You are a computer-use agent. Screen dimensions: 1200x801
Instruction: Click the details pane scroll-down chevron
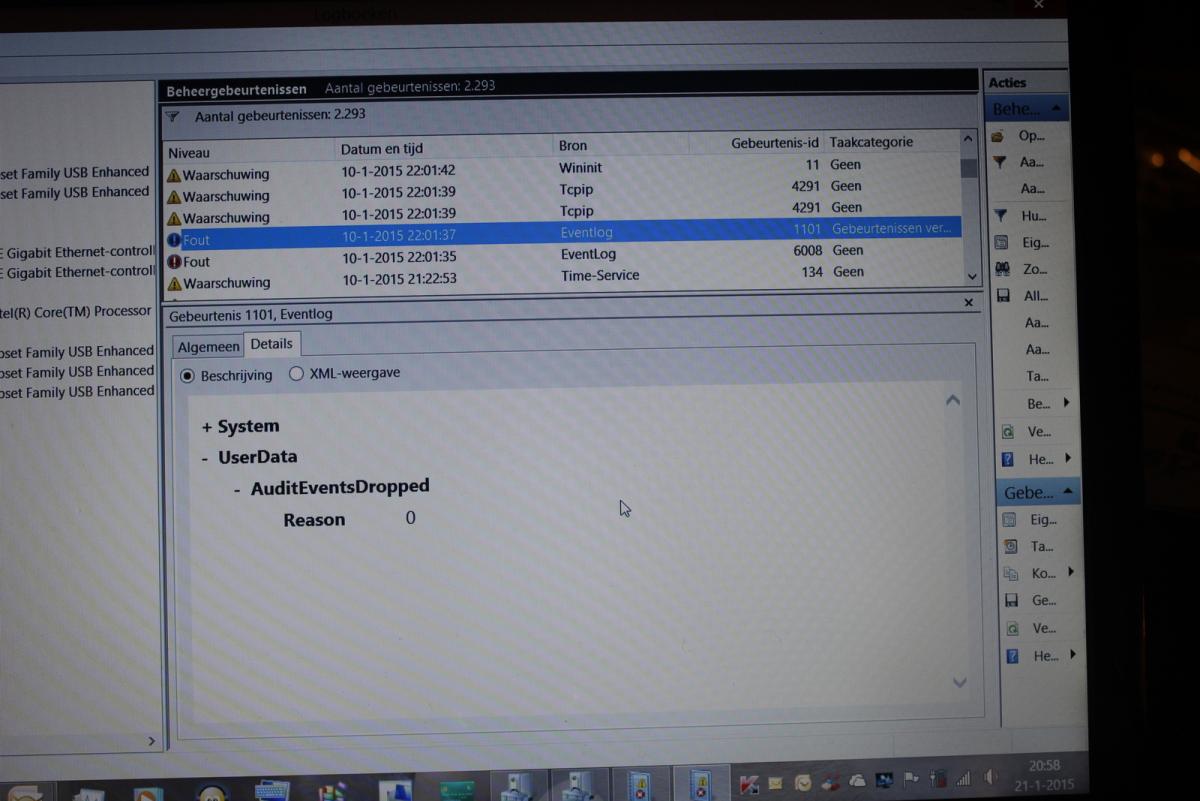tap(959, 682)
